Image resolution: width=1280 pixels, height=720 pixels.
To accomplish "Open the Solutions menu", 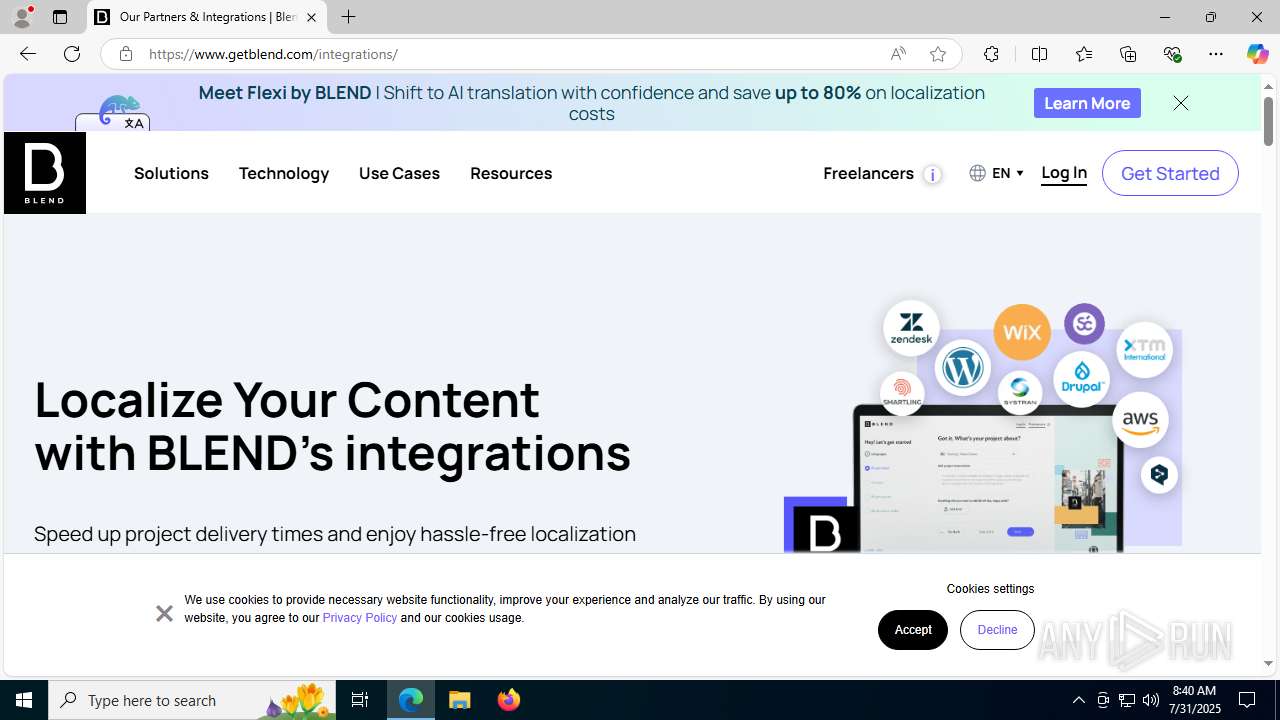I will (171, 173).
